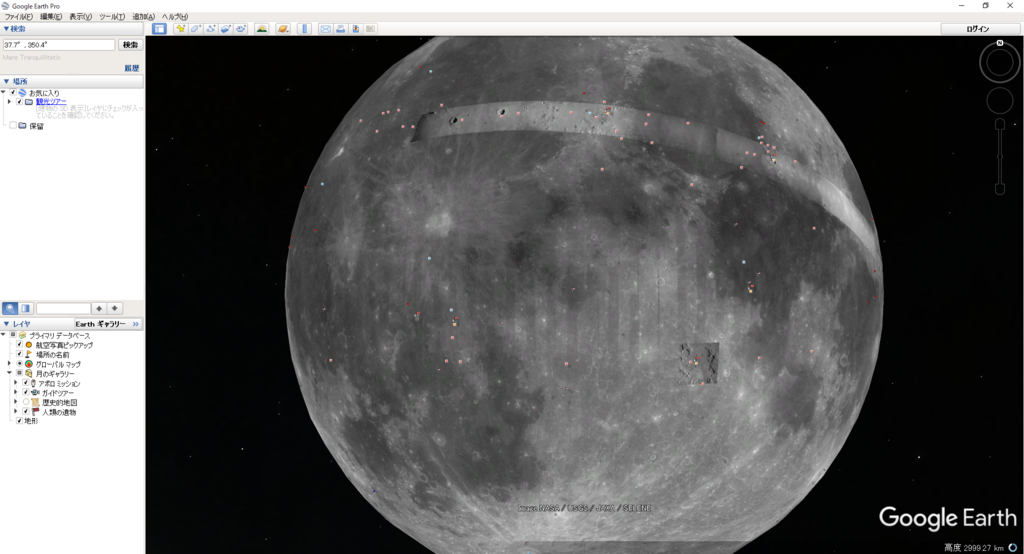Click the north-up compass look ring

(x=1000, y=63)
